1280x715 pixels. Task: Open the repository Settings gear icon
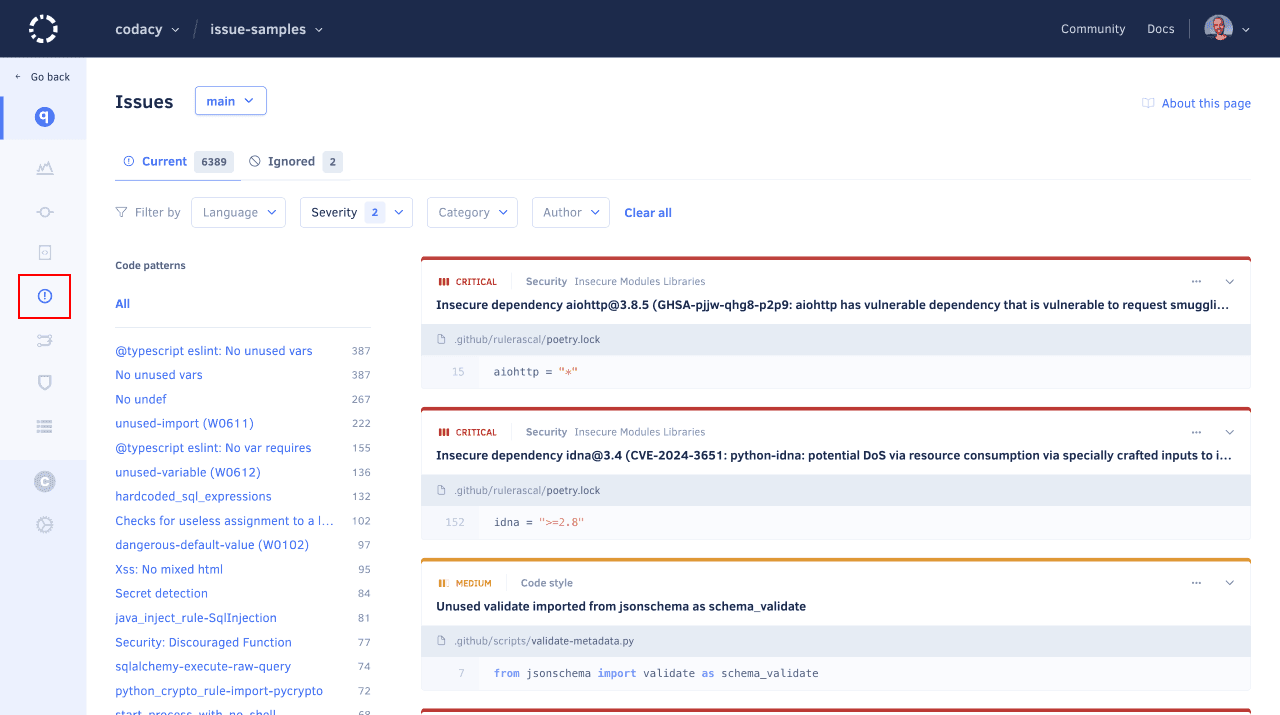tap(44, 524)
